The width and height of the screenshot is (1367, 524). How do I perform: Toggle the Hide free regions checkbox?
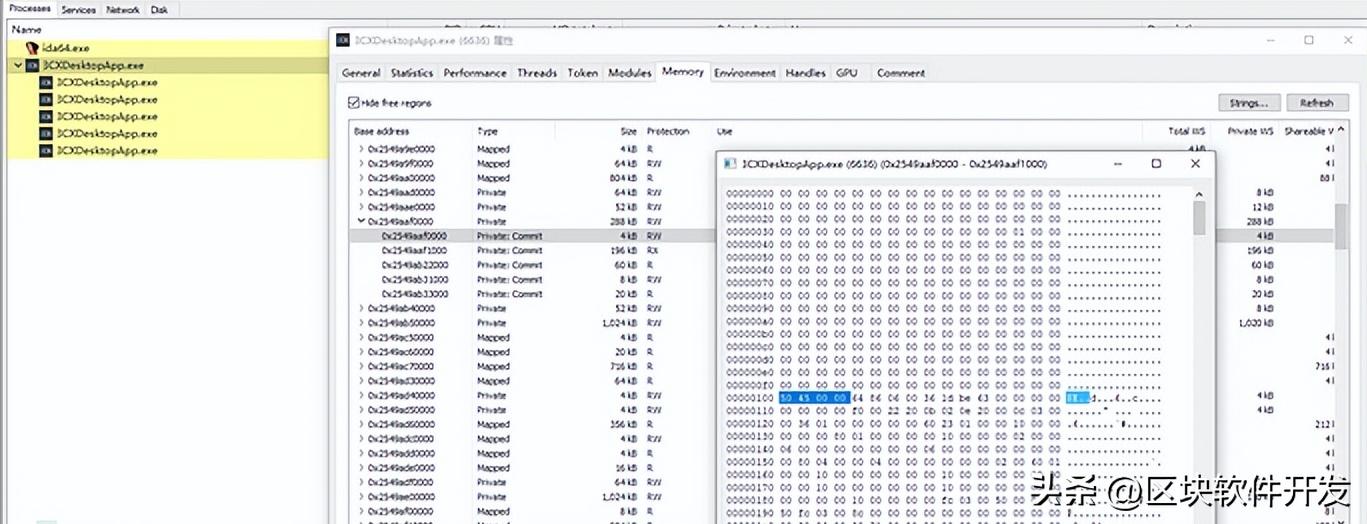tap(353, 103)
